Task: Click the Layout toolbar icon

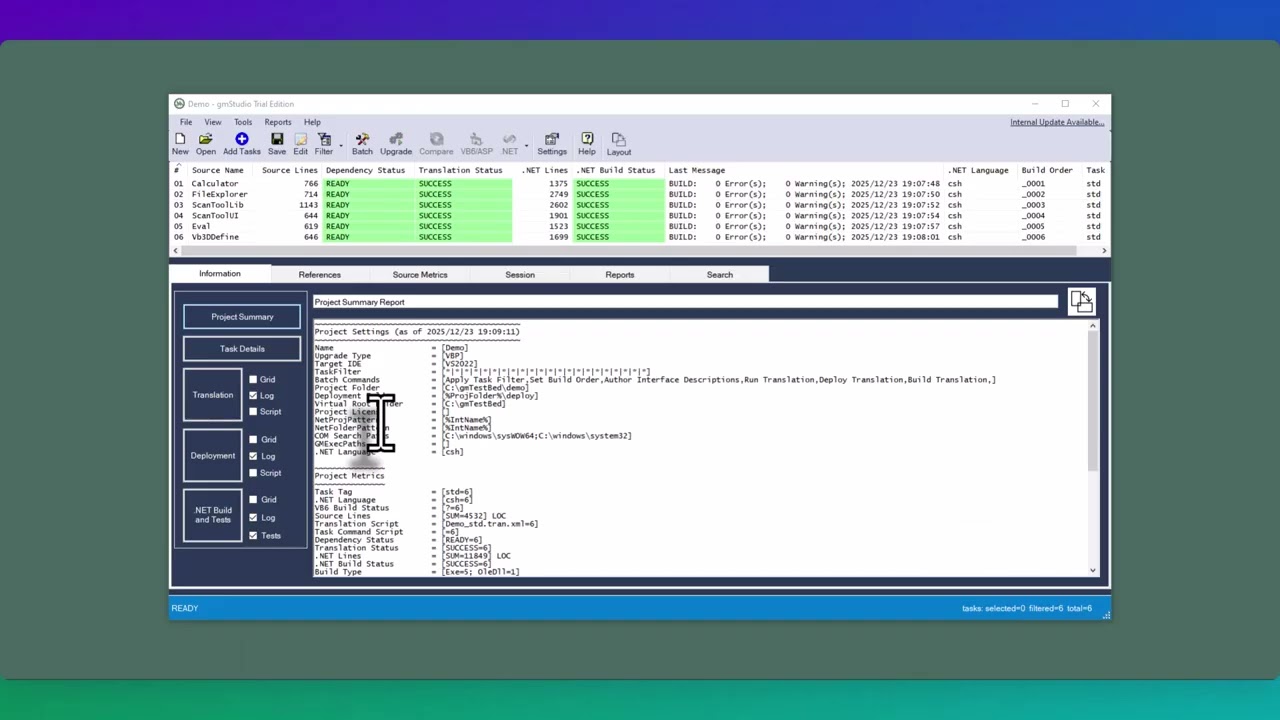Action: (619, 144)
